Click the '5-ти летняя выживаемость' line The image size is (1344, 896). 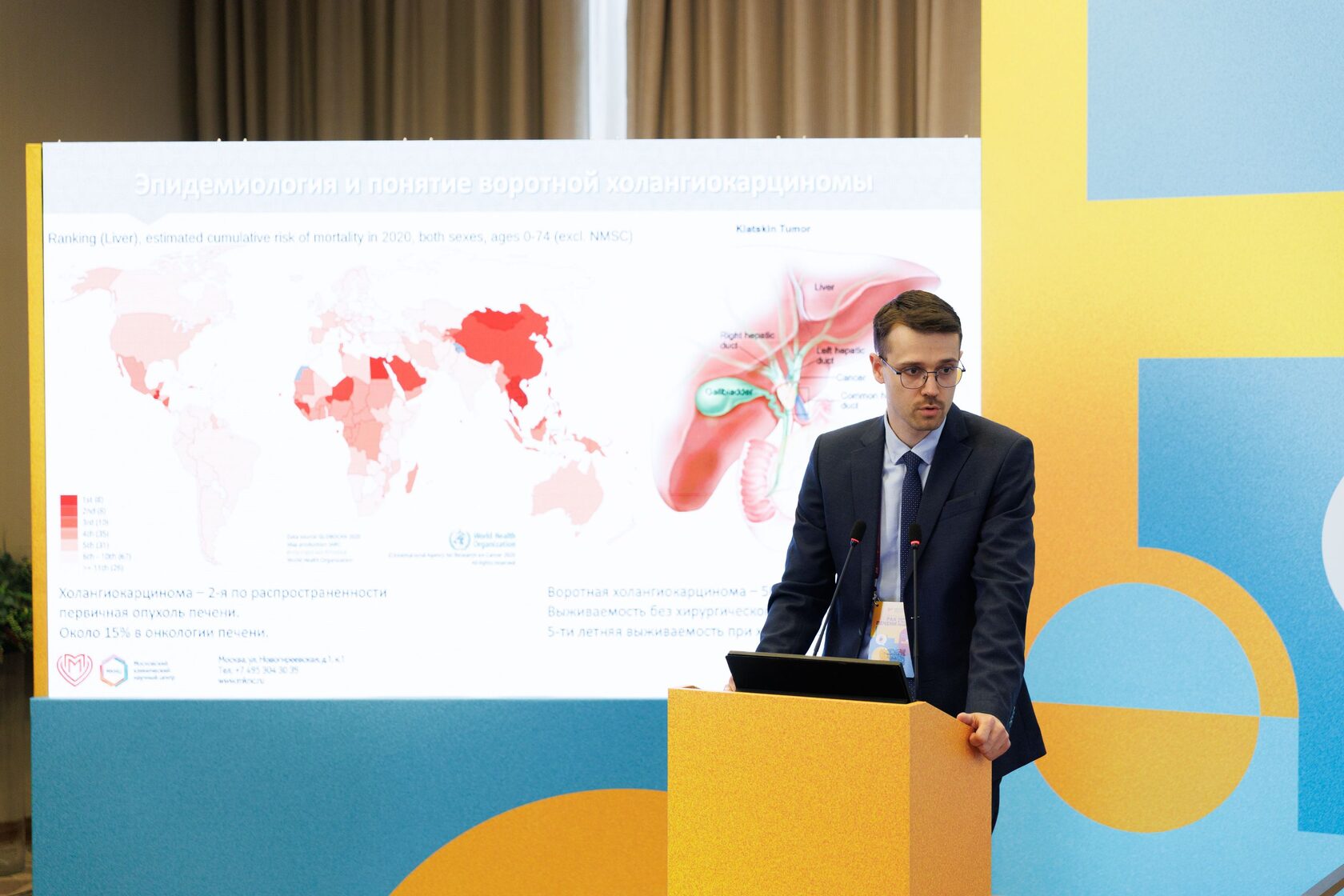point(654,631)
